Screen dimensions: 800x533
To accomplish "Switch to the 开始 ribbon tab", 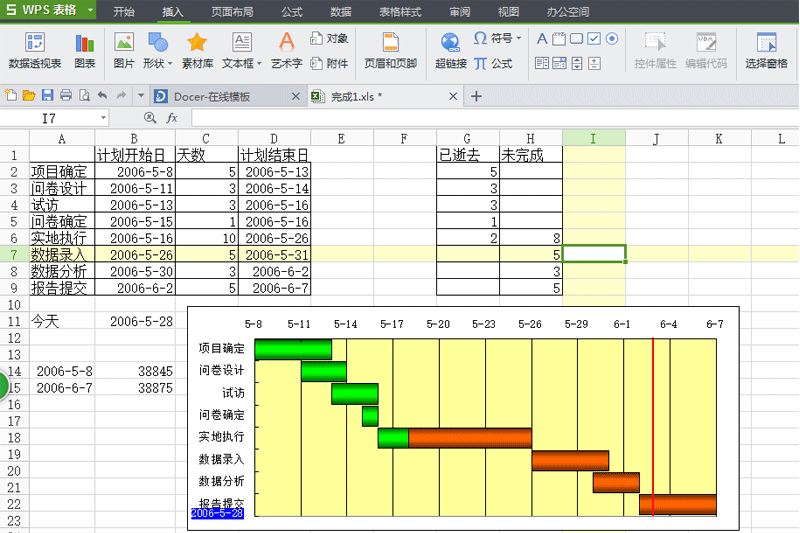I will pos(123,12).
